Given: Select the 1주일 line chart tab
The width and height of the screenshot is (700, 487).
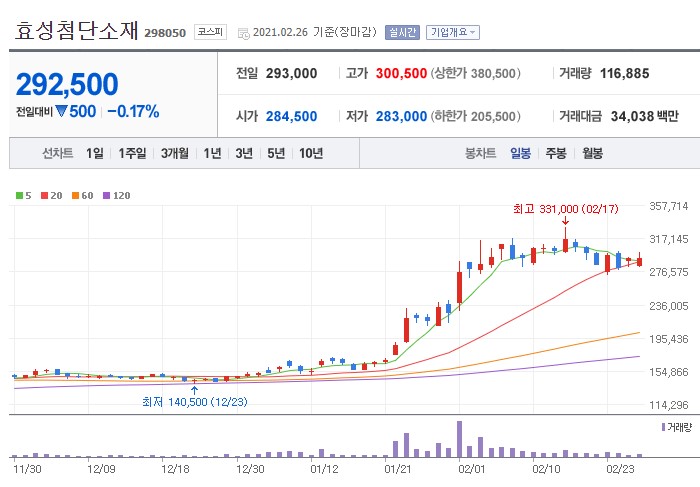Looking at the screenshot, I should [132, 154].
